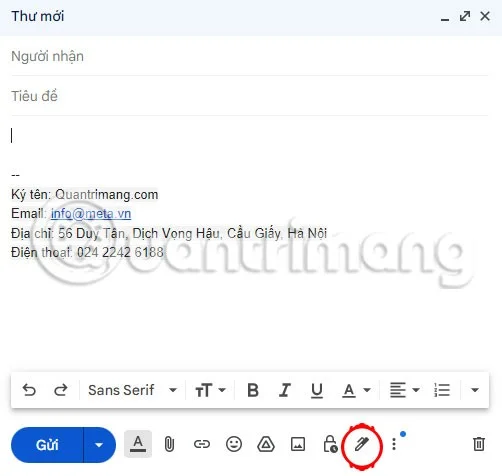
Task: Open the text alignment dropdown
Action: pos(404,390)
